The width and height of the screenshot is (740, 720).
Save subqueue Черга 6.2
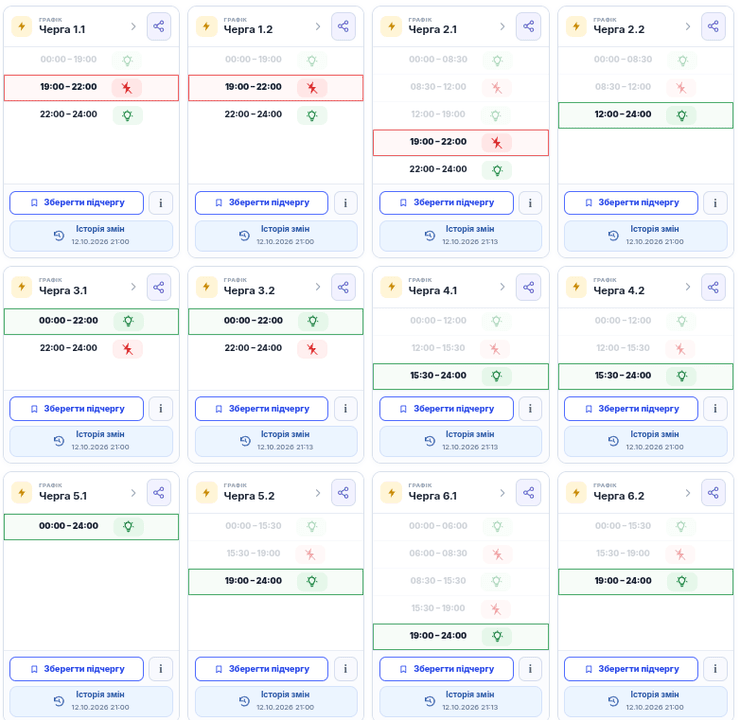tap(631, 669)
